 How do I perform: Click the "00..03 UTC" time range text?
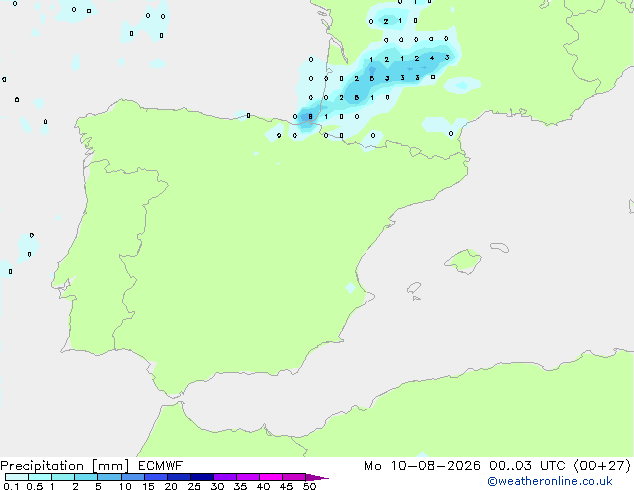(527, 466)
